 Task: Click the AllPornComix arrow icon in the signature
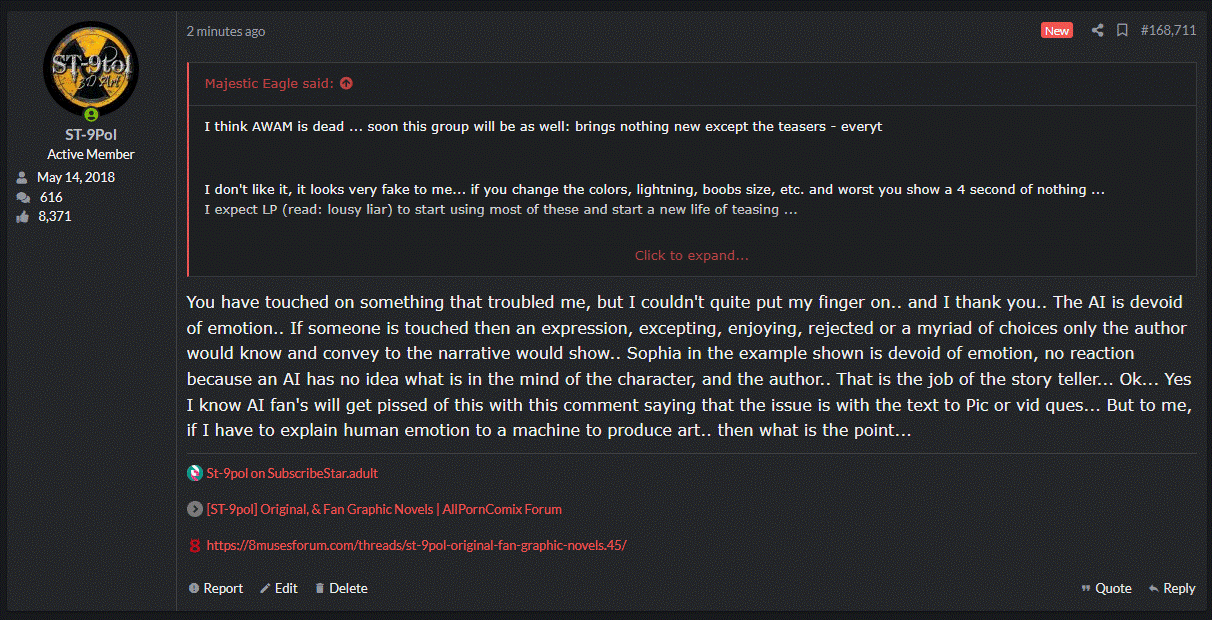195,509
